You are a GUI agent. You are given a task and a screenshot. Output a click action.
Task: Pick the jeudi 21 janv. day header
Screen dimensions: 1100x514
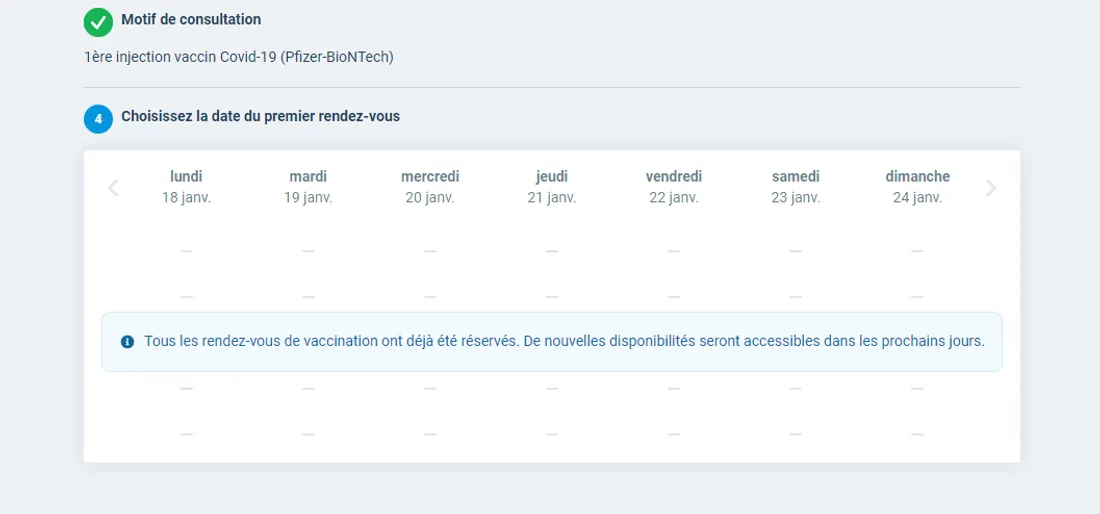(552, 187)
